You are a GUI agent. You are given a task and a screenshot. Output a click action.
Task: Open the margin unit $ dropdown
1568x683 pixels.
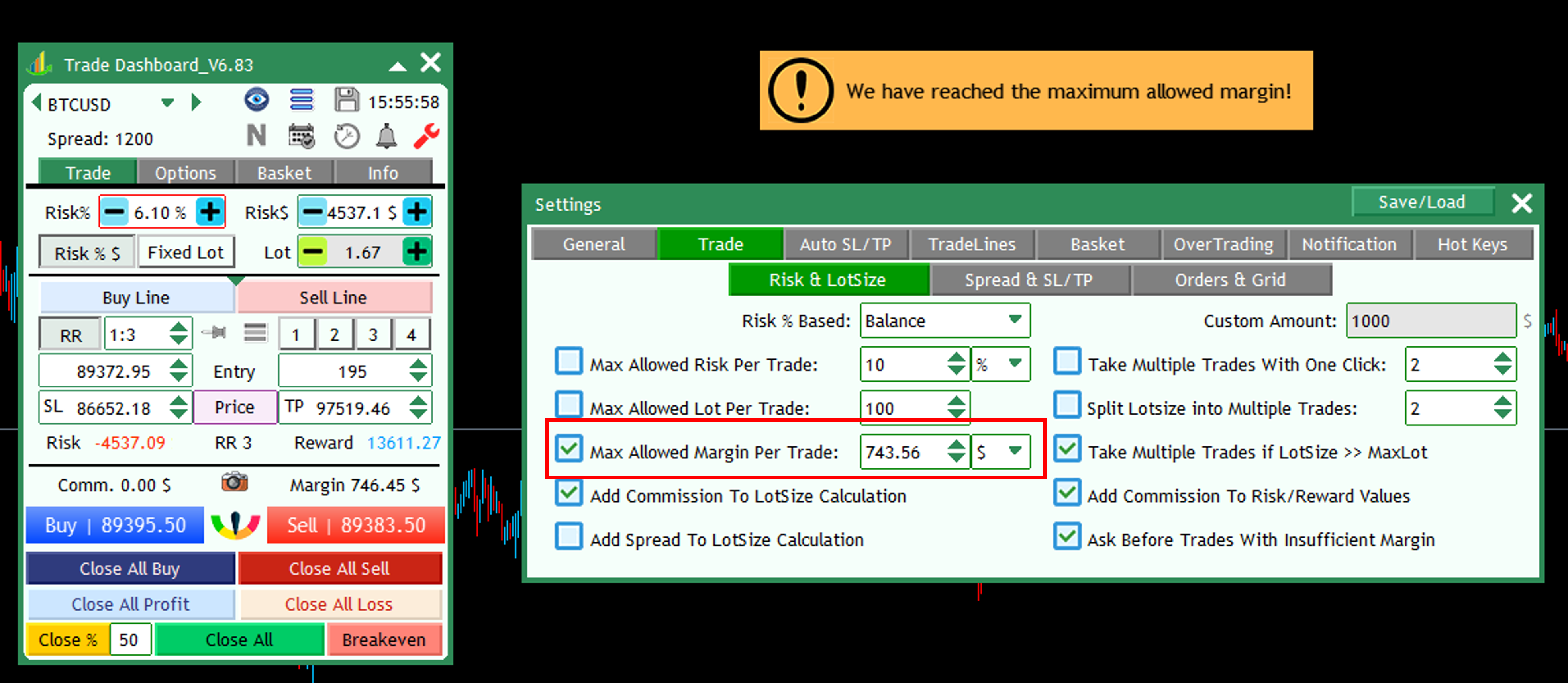point(1013,451)
